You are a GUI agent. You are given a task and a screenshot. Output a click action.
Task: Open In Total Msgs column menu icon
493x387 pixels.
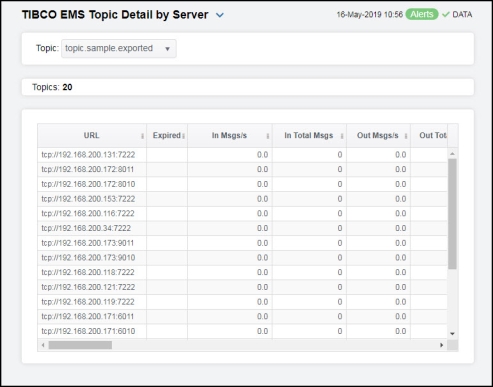(342, 136)
